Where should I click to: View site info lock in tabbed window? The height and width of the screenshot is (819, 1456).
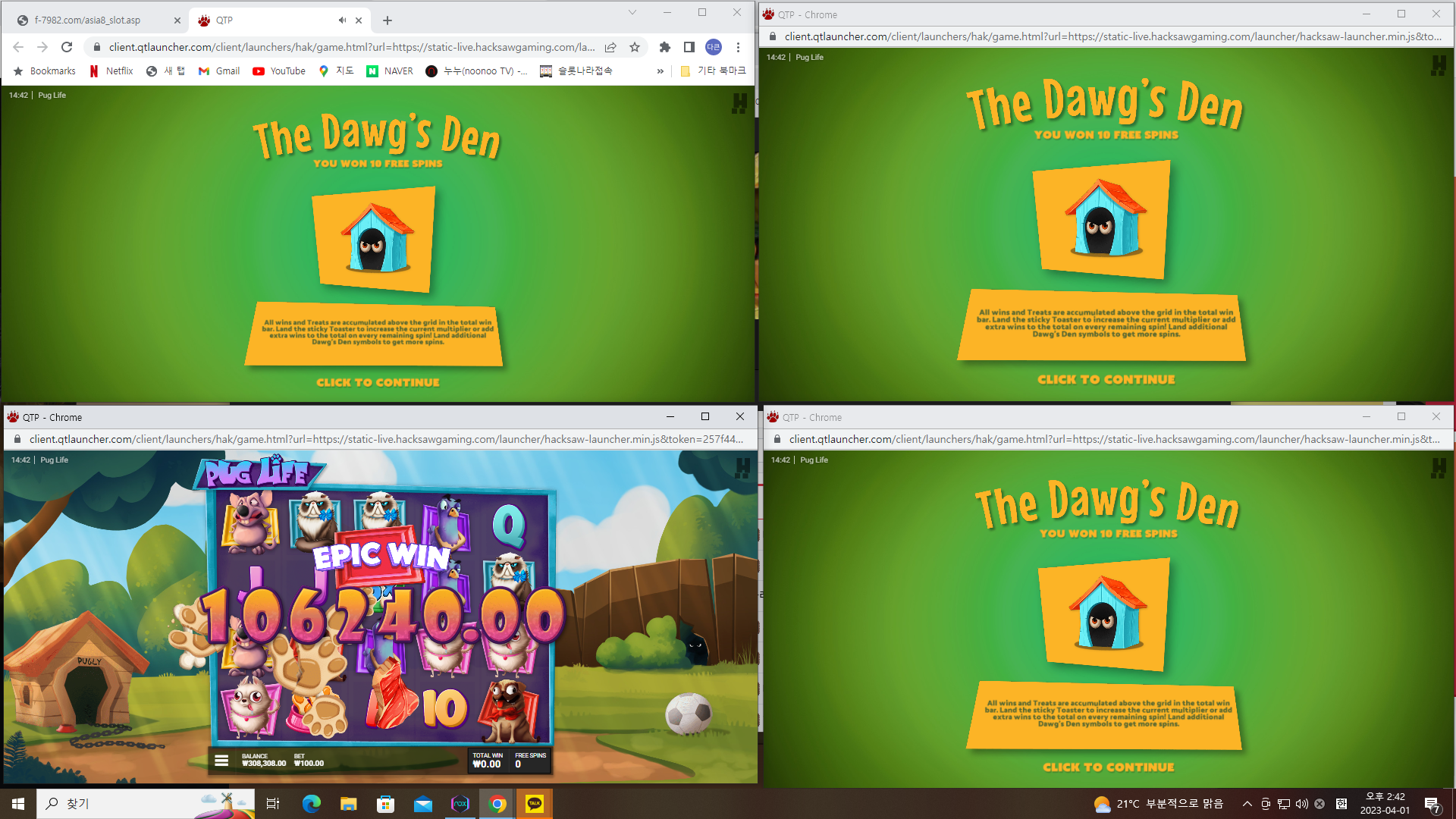click(x=96, y=47)
